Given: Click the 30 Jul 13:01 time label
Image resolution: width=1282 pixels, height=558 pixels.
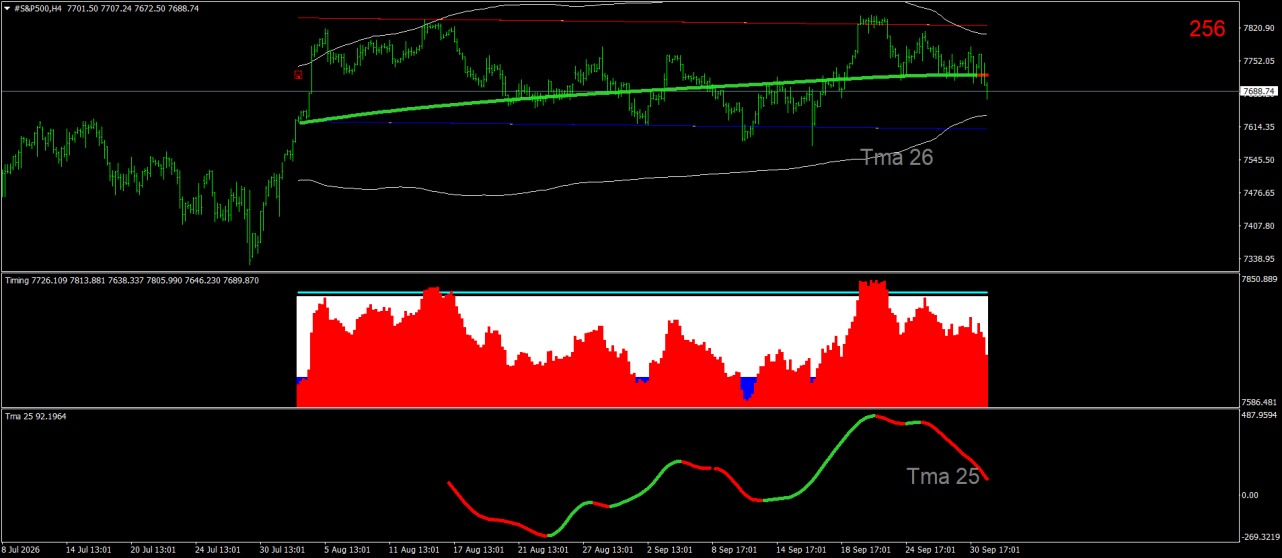Looking at the screenshot, I should pos(283,550).
